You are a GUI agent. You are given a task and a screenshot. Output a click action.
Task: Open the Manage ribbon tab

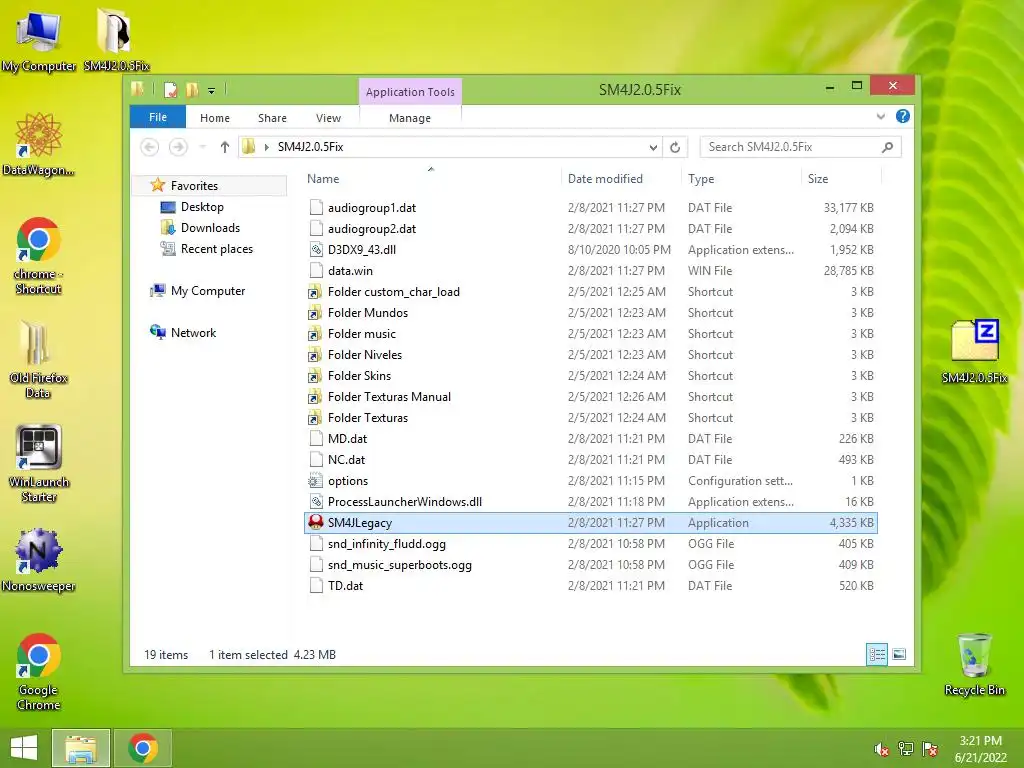point(409,118)
